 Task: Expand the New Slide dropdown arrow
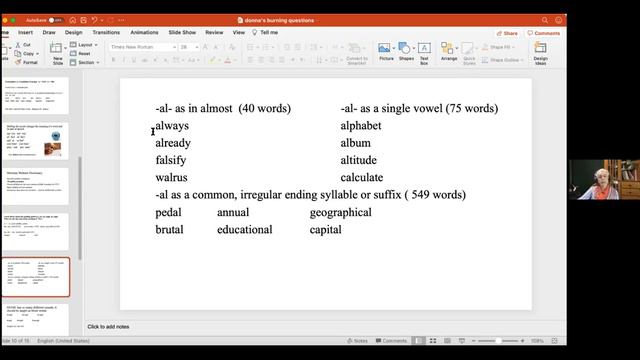(x=65, y=48)
